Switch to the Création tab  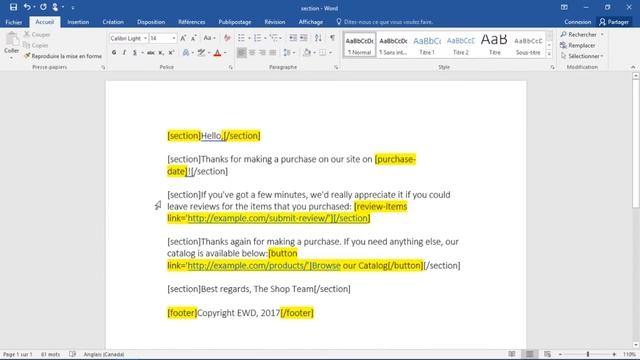coord(113,22)
